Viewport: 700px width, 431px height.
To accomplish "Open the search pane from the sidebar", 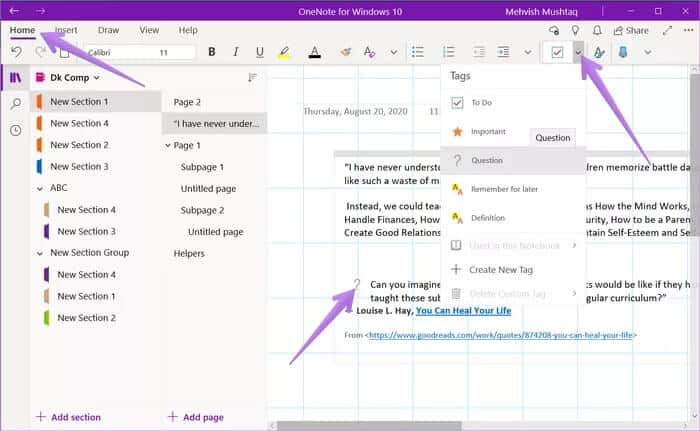I will [x=15, y=104].
